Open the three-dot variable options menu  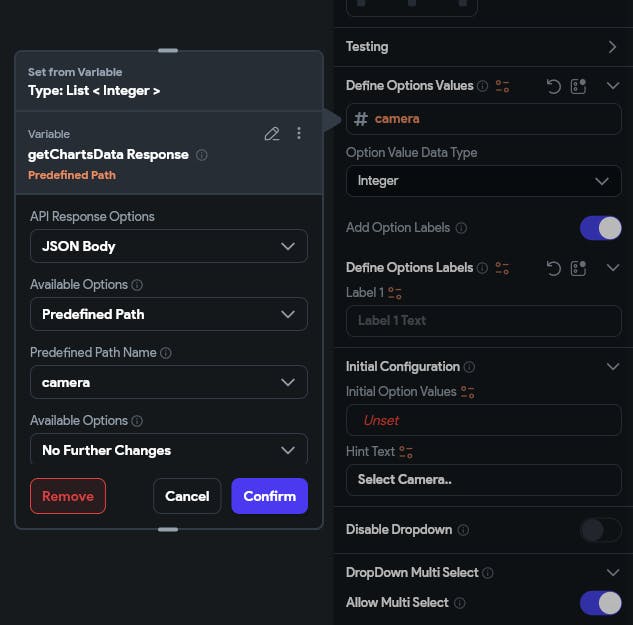pyautogui.click(x=298, y=133)
